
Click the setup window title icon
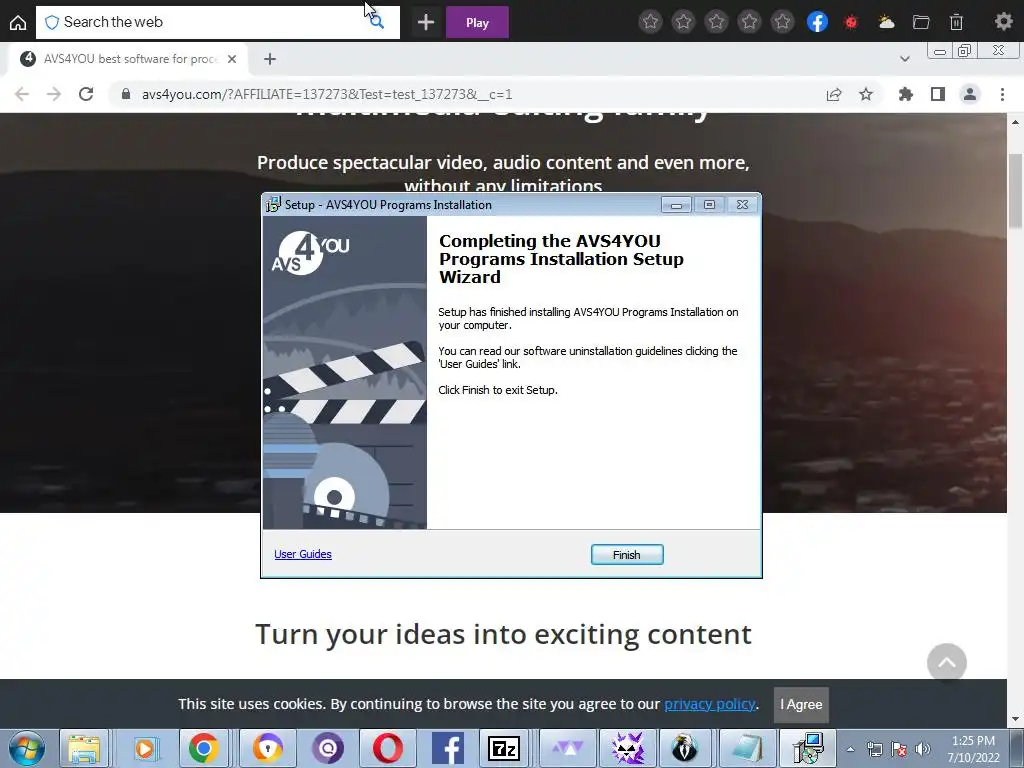tap(273, 204)
